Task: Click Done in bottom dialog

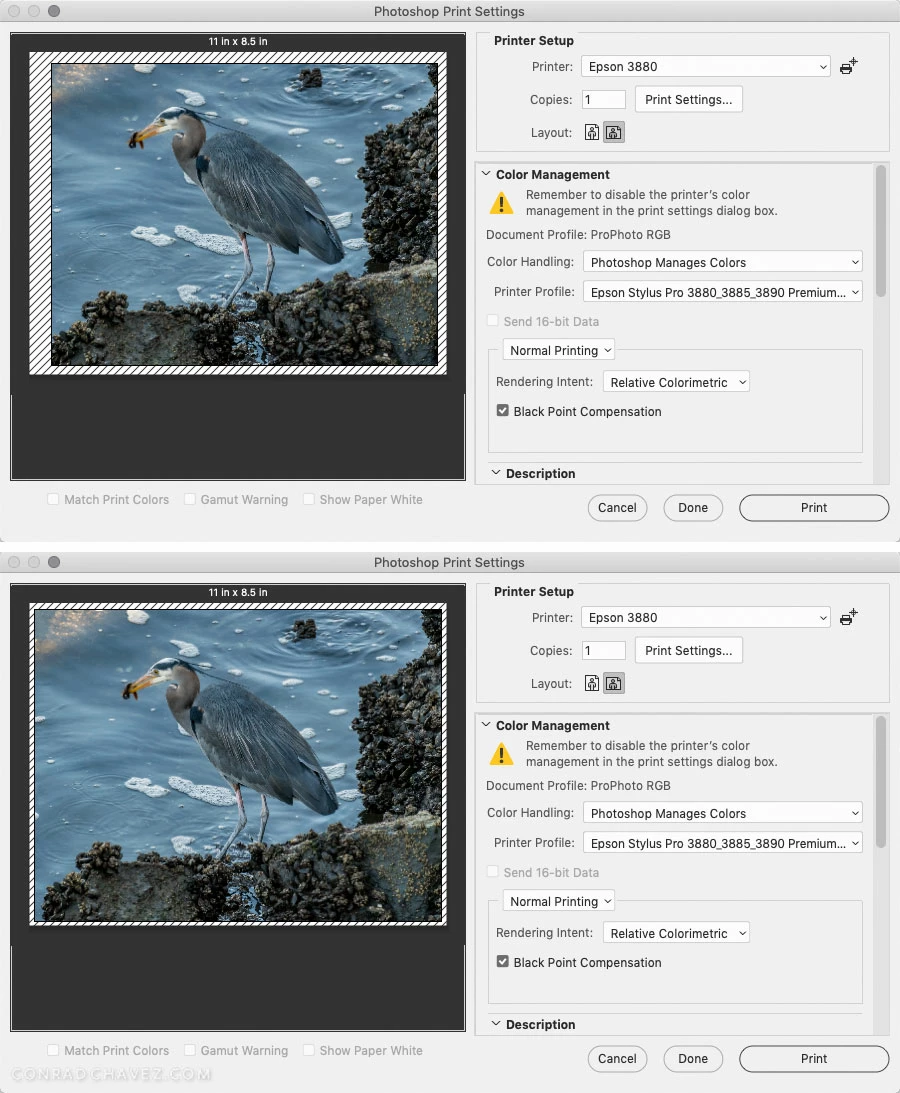Action: tap(693, 1058)
